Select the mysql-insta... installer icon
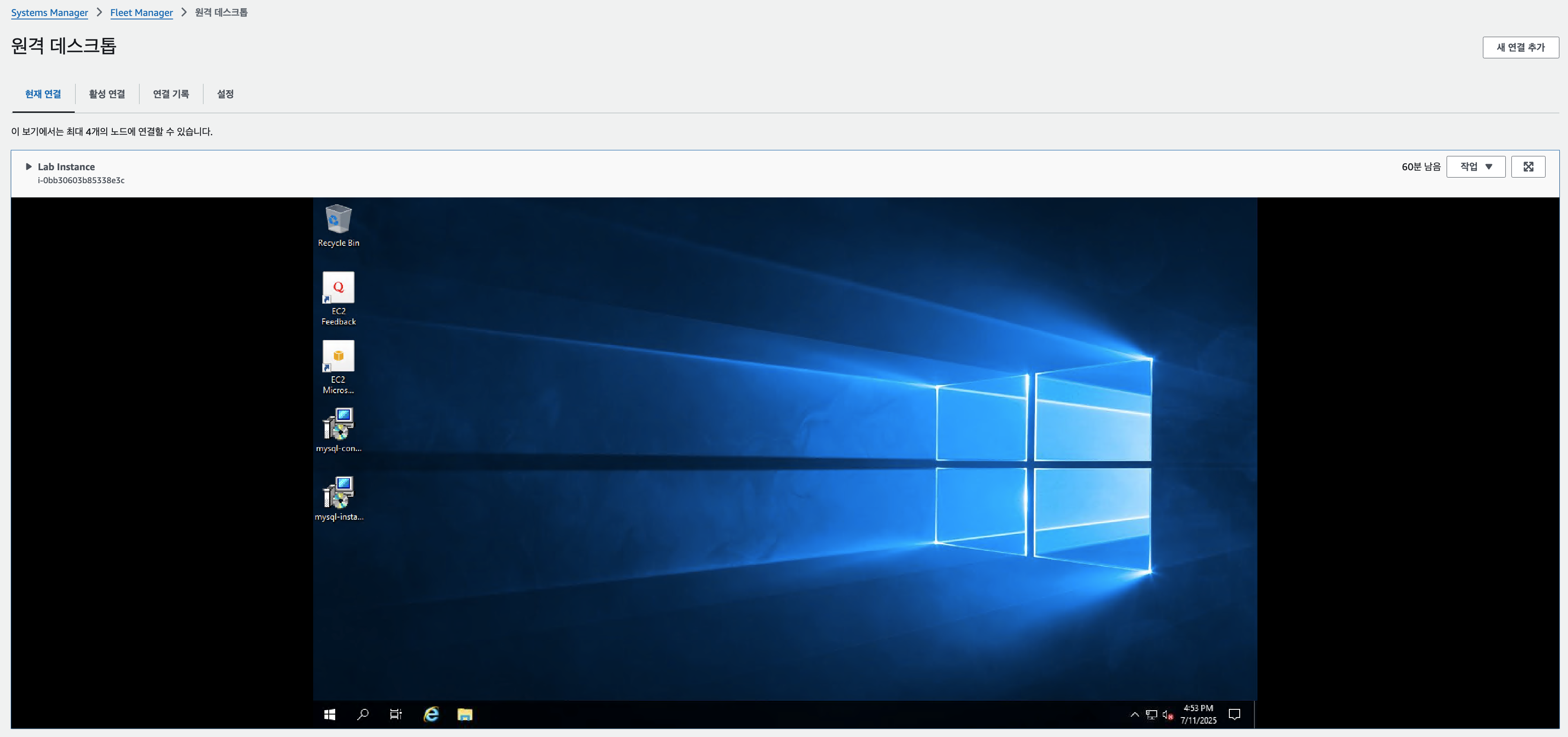The width and height of the screenshot is (1568, 737). coord(338,499)
